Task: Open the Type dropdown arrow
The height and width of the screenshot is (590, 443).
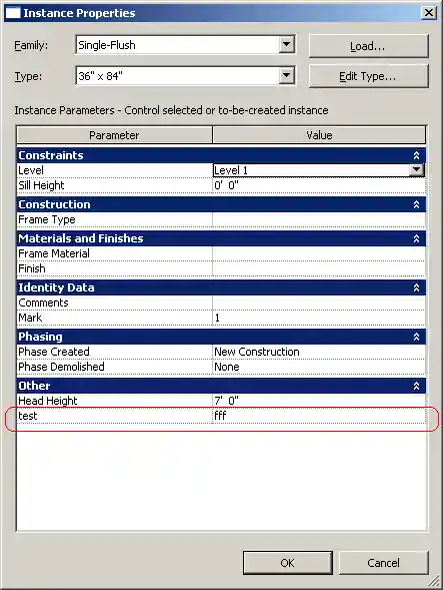Action: [286, 76]
